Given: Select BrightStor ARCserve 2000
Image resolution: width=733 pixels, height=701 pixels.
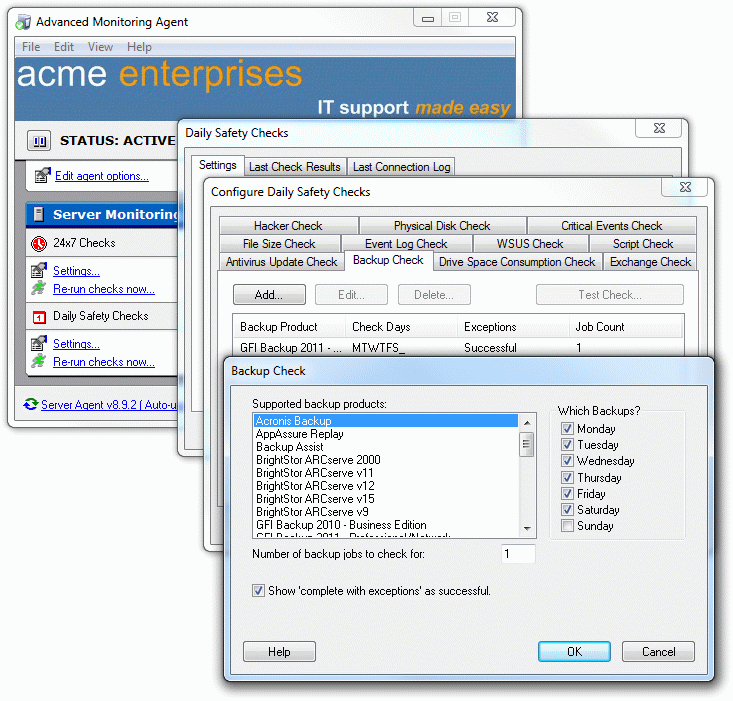Looking at the screenshot, I should coord(386,460).
